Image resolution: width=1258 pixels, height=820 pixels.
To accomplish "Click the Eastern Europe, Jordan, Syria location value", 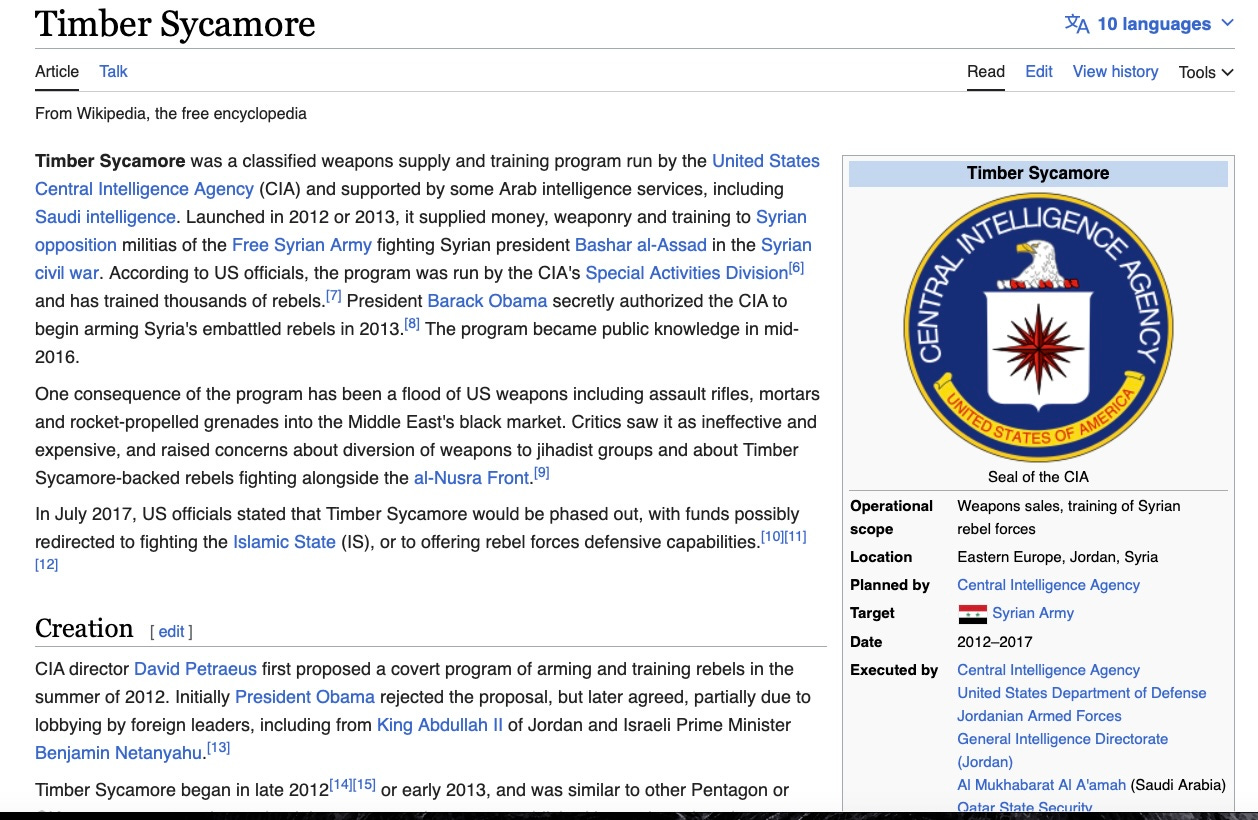I will (1057, 557).
